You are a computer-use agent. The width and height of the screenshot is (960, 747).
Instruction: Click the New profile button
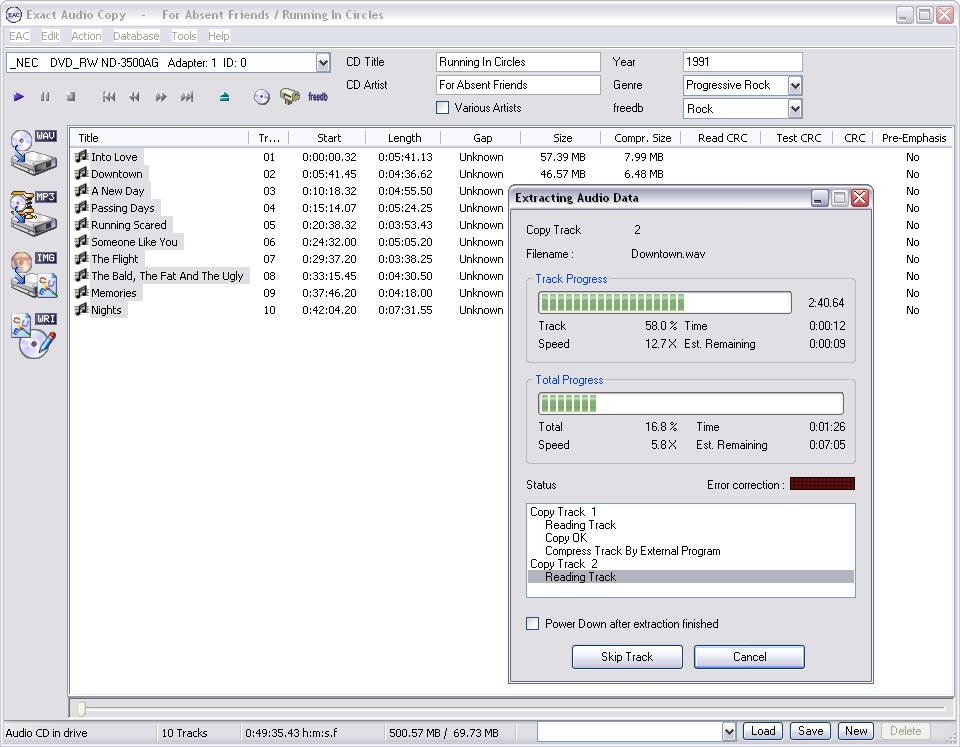[x=856, y=731]
